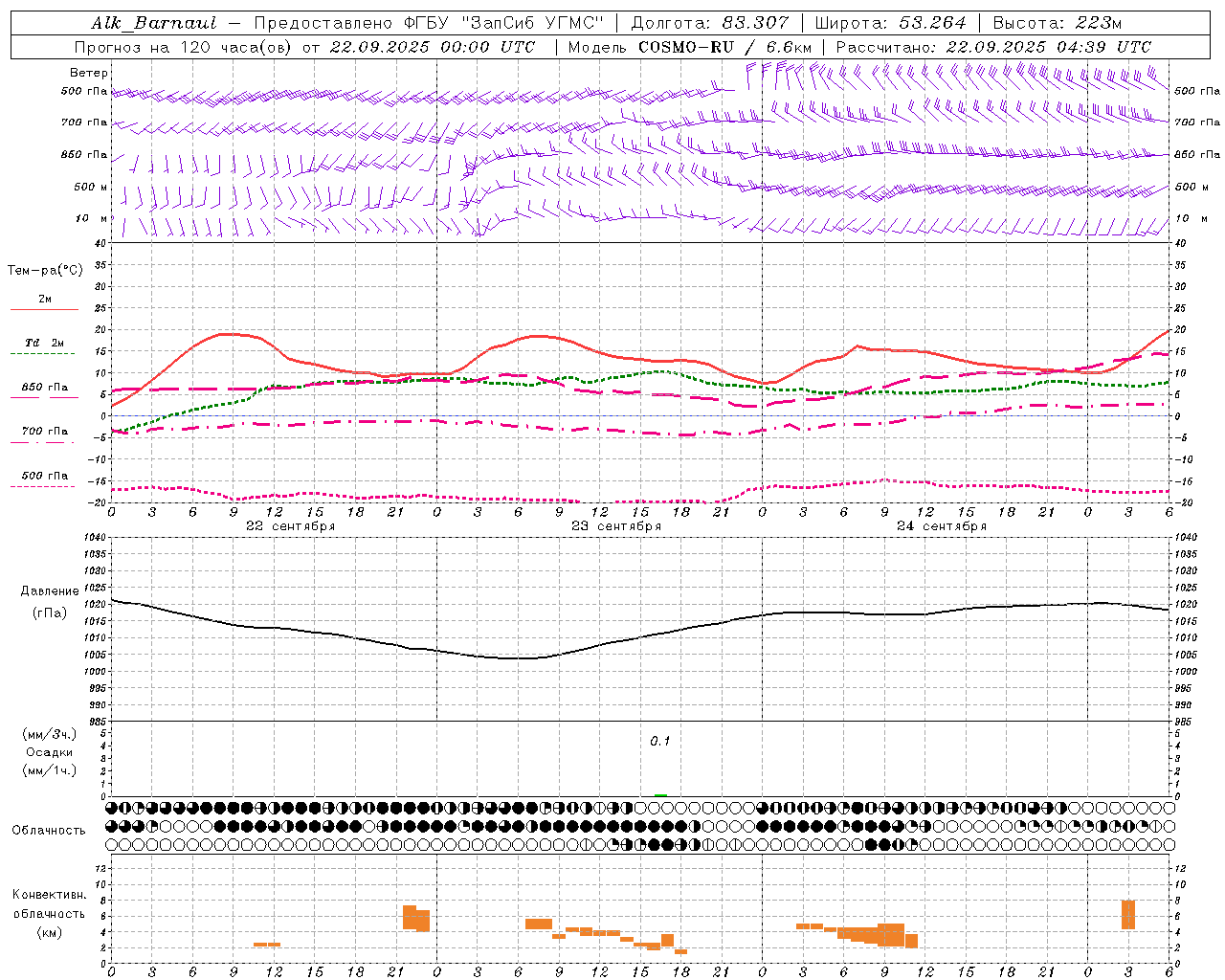Click the 'Давление' pressure panel label

(50, 591)
